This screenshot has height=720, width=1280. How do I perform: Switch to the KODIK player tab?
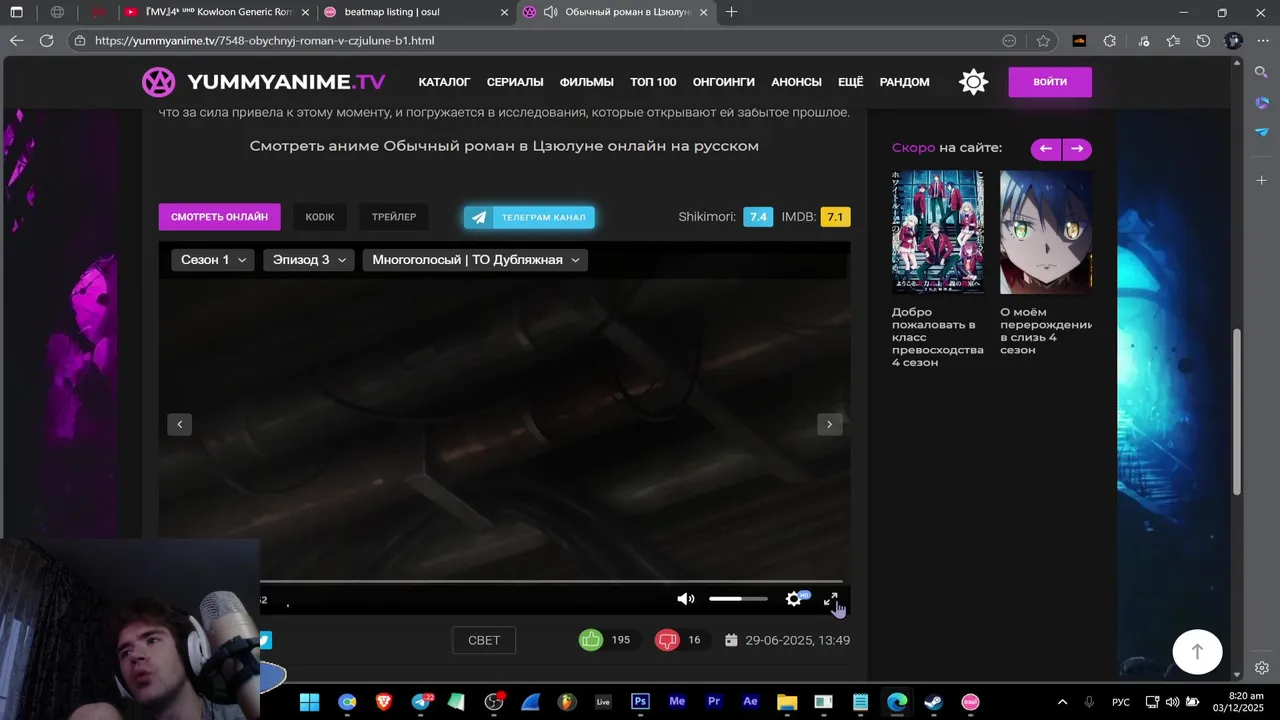tap(320, 217)
